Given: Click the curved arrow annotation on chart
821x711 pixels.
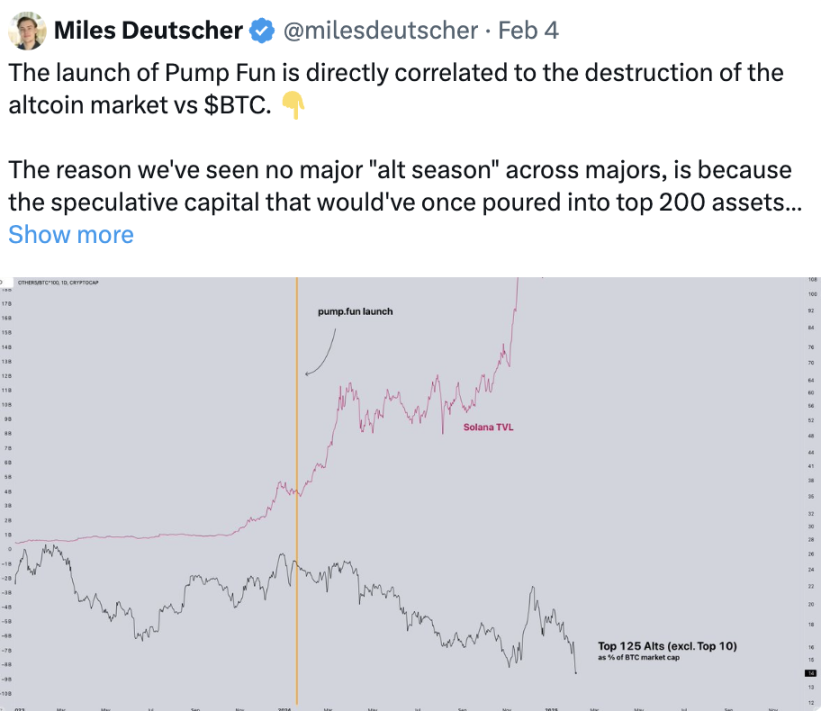Looking at the screenshot, I should [x=321, y=351].
